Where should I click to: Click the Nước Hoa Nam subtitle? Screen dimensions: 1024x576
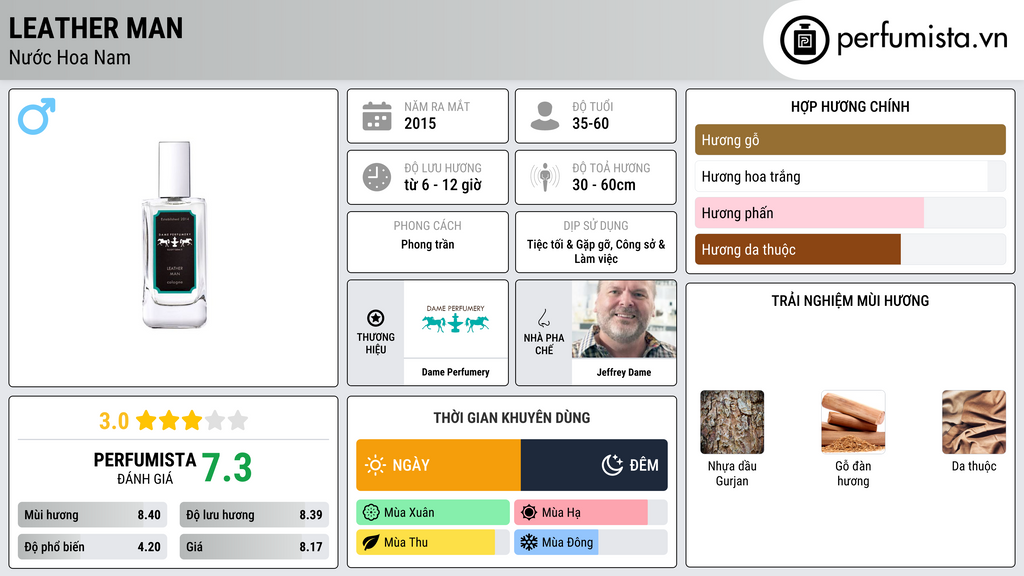point(70,57)
